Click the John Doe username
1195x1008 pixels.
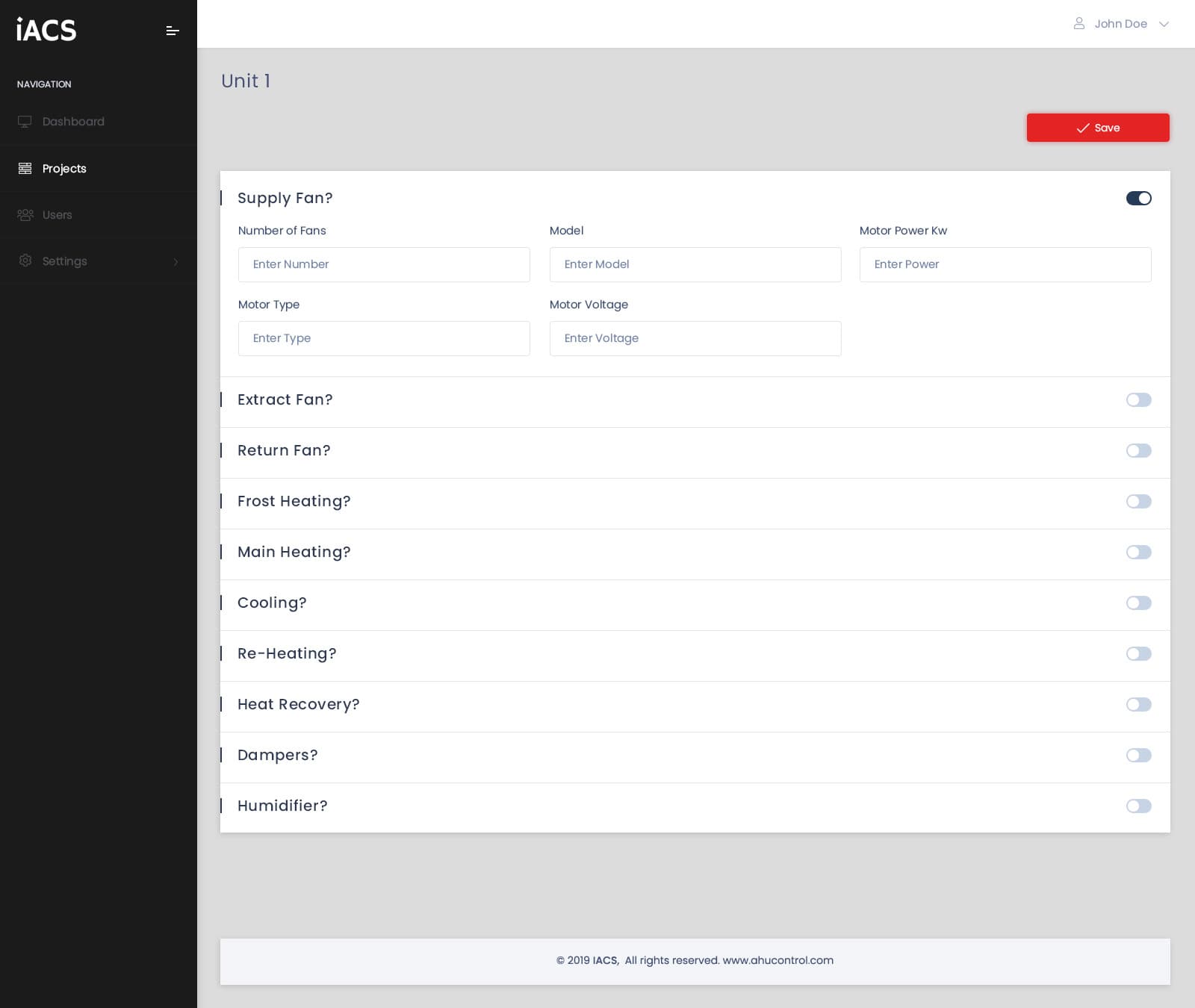pos(1120,24)
